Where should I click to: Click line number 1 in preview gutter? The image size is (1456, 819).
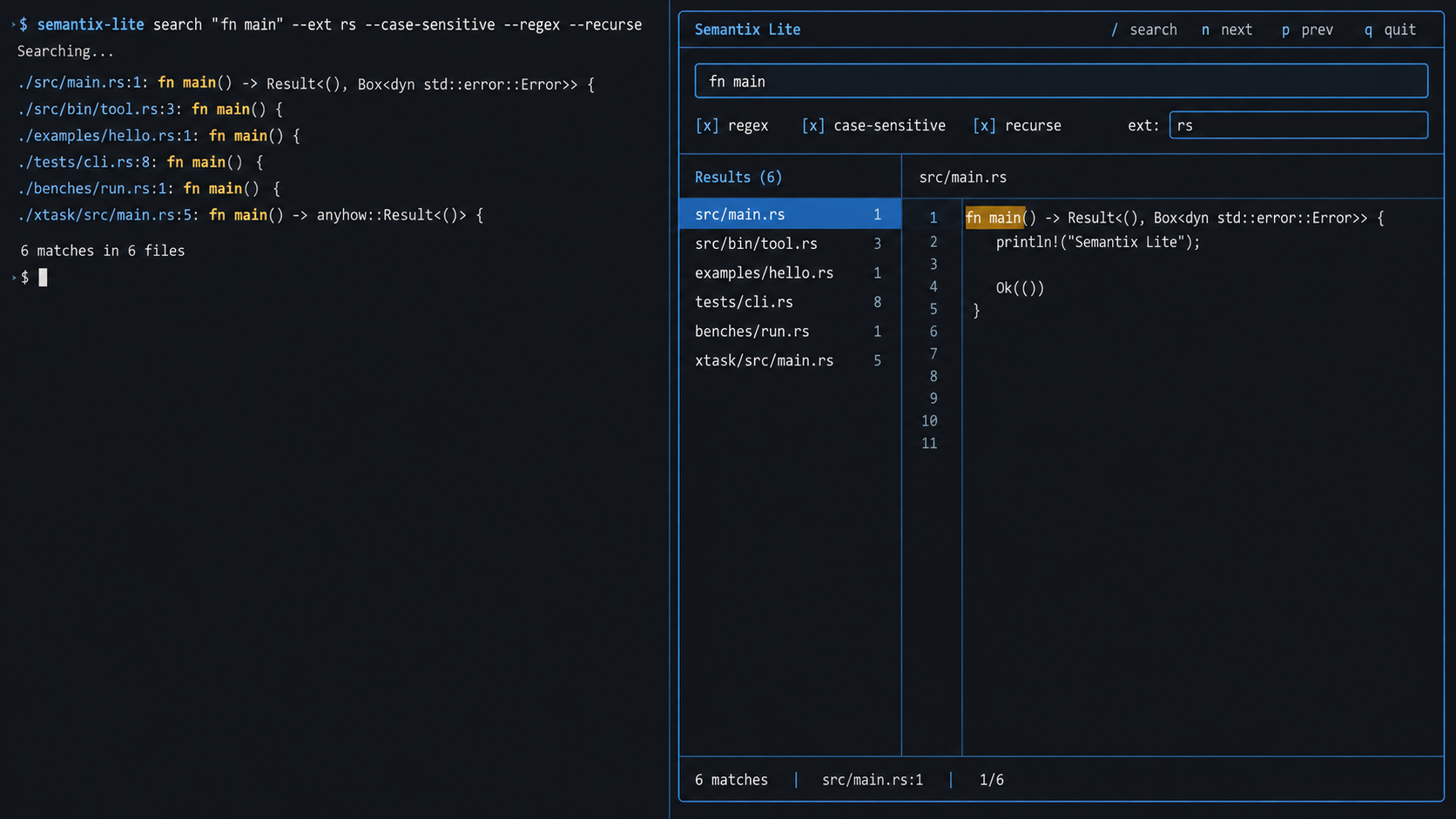point(933,218)
